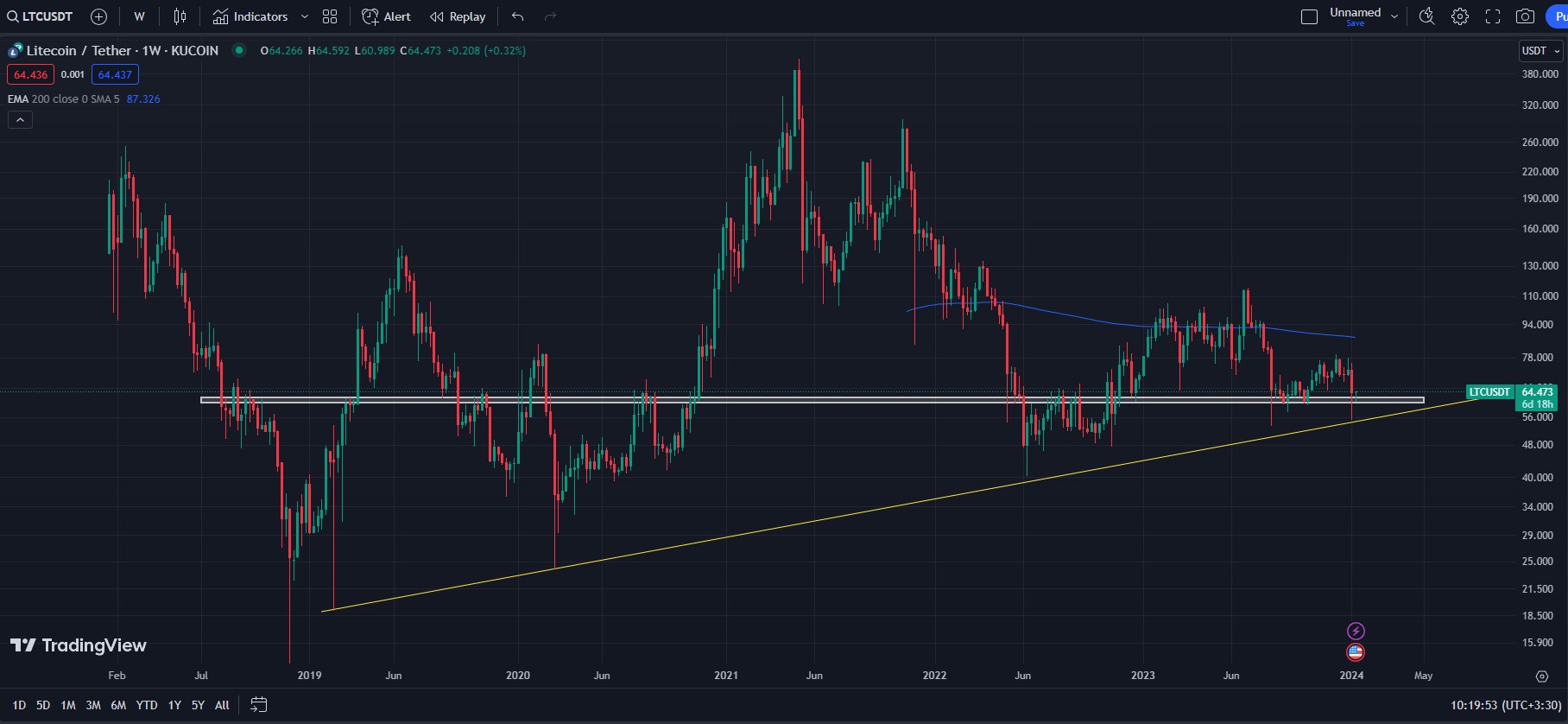Click the 380.000 price axis label
This screenshot has height=724, width=1568.
(x=1540, y=74)
